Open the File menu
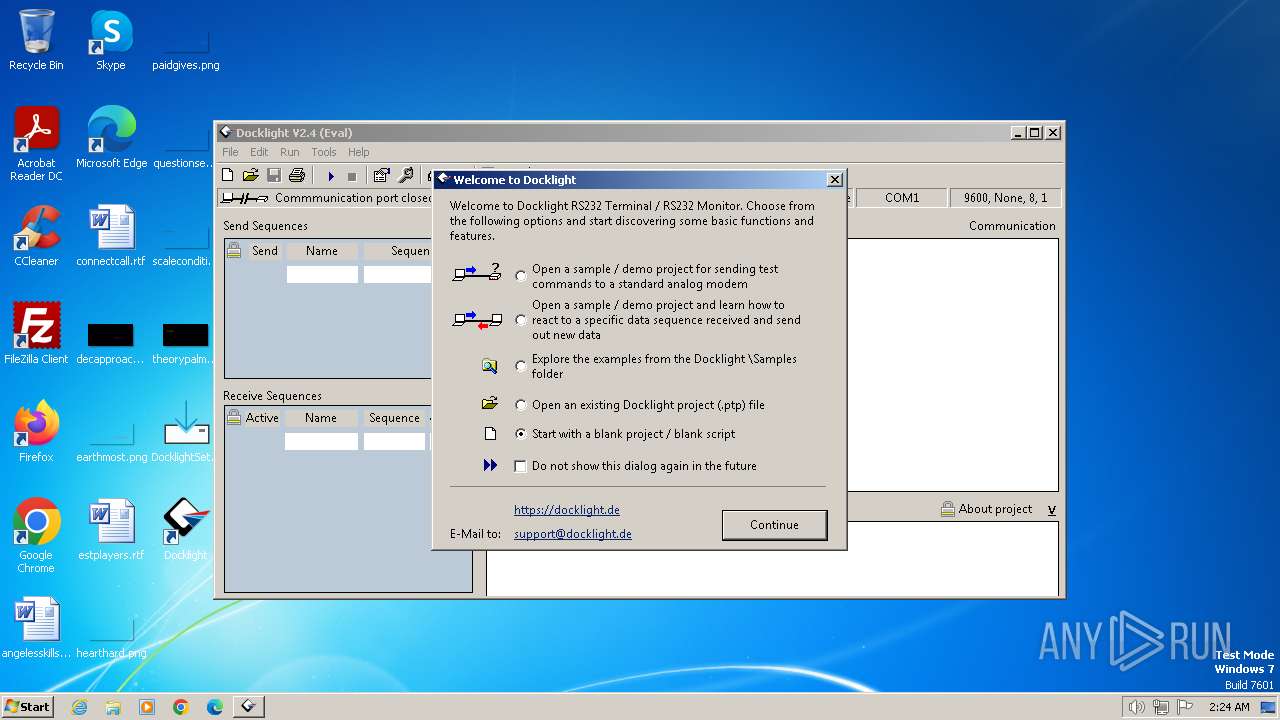Image resolution: width=1280 pixels, height=720 pixels. (230, 152)
